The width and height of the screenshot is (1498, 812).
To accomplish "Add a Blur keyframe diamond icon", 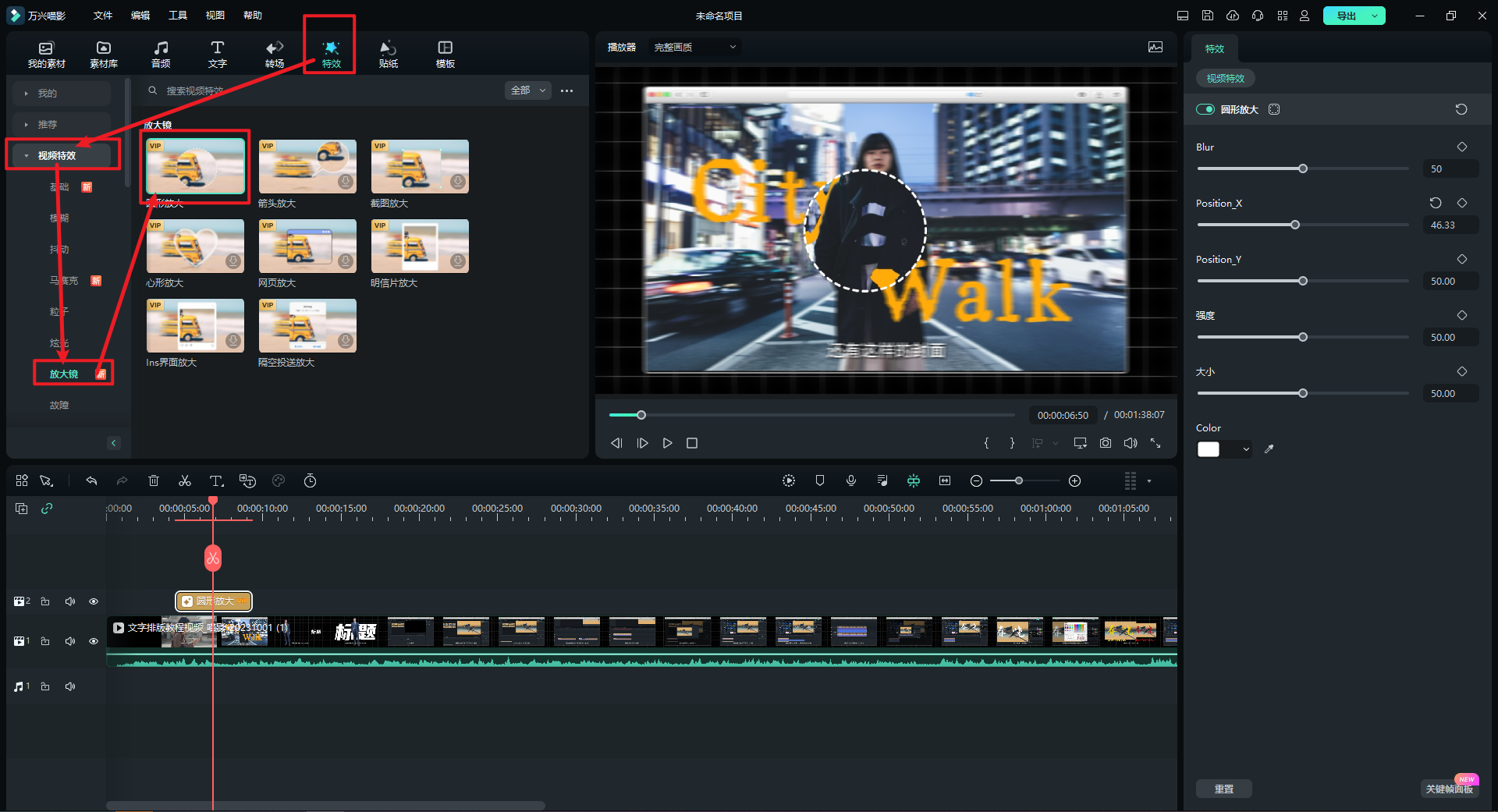I will click(x=1462, y=147).
